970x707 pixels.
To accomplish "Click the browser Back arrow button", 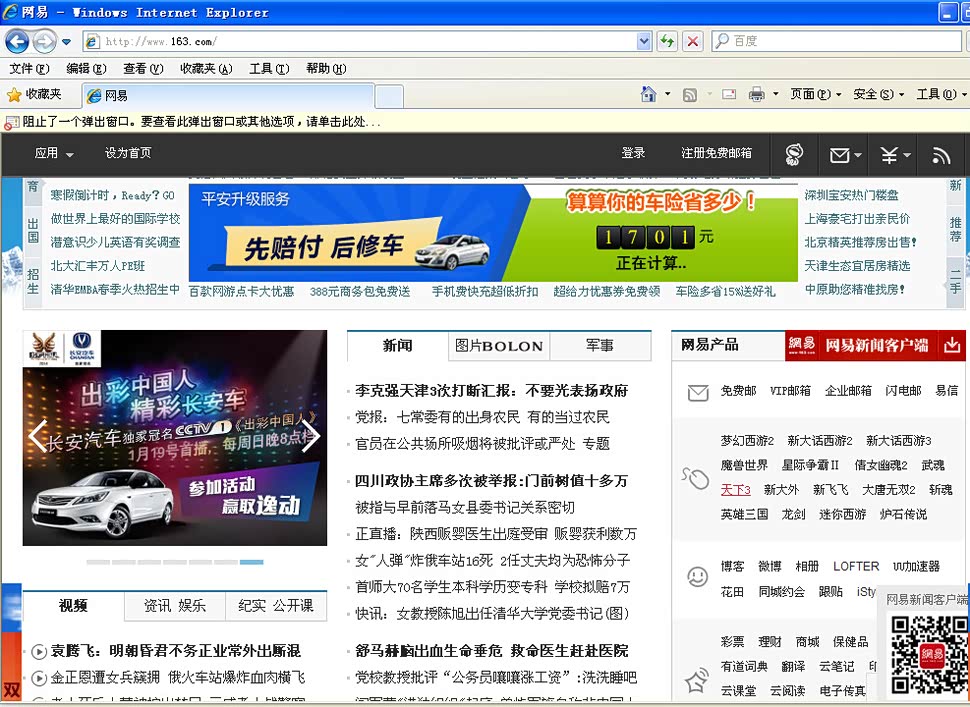I will click(17, 41).
